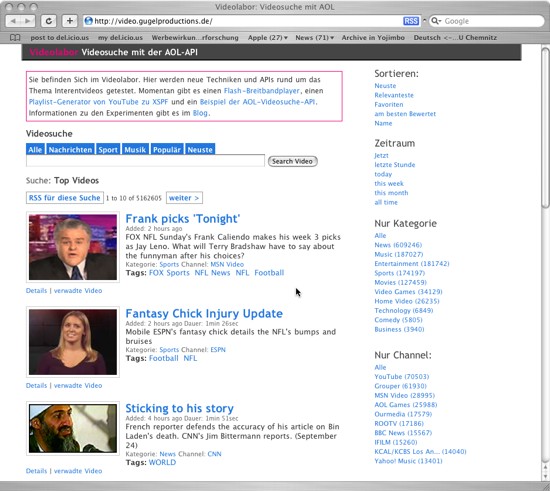The height and width of the screenshot is (491, 550).
Task: Open the bookmarks book icon
Action: pyautogui.click(x=15, y=38)
